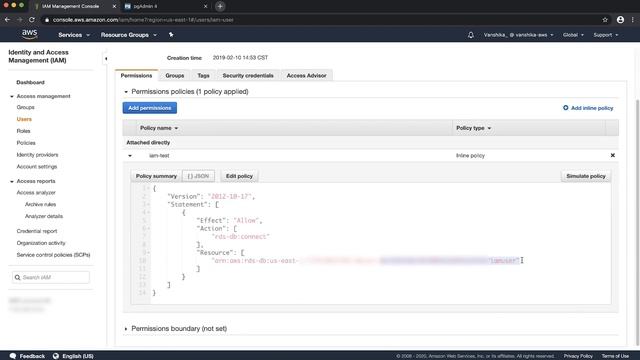Image resolution: width=640 pixels, height=360 pixels.
Task: Collapse the IAM sidebar with arrow handle
Action: click(x=106, y=58)
